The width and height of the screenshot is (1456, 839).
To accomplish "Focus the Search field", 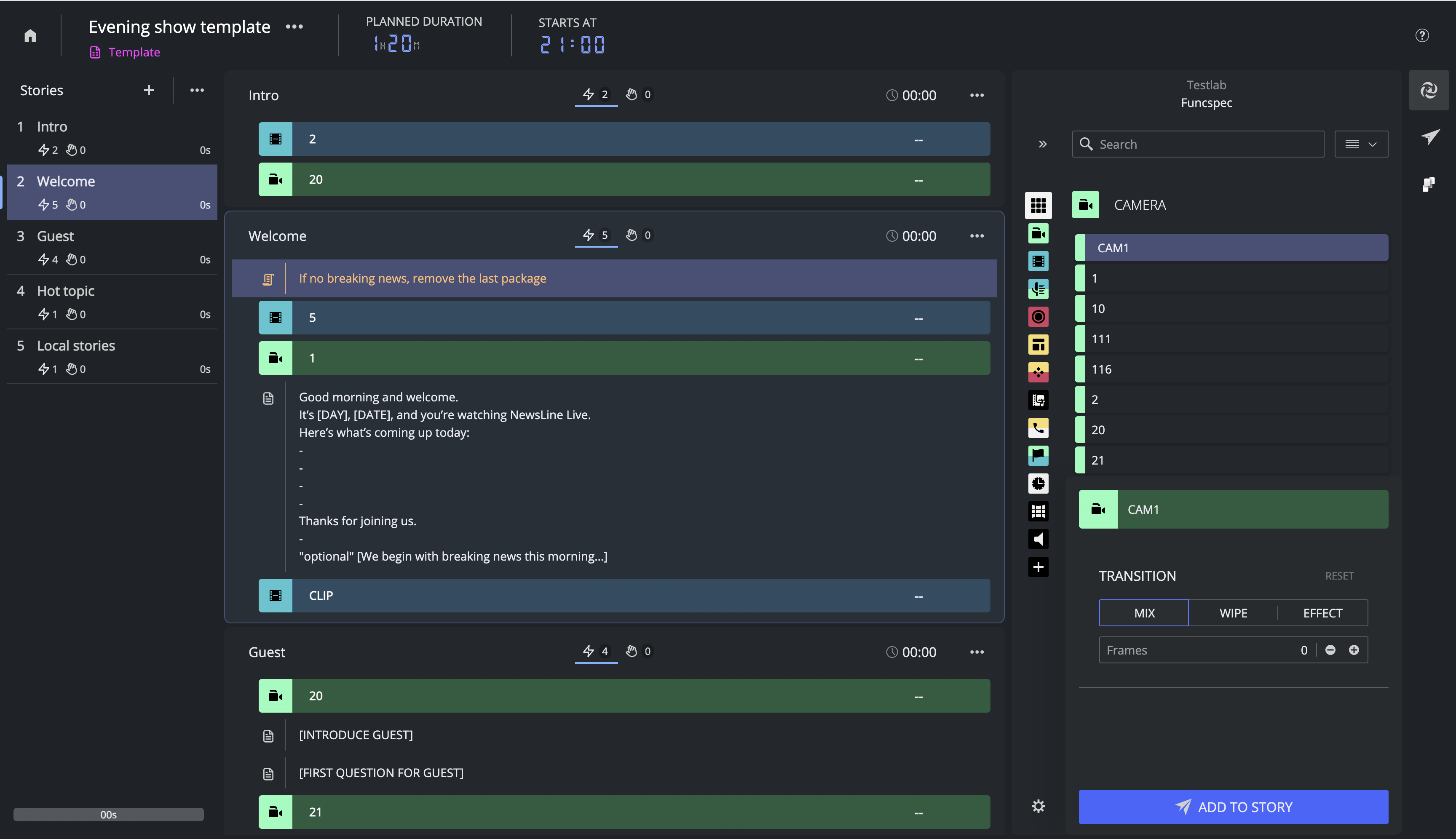I will tap(1198, 144).
